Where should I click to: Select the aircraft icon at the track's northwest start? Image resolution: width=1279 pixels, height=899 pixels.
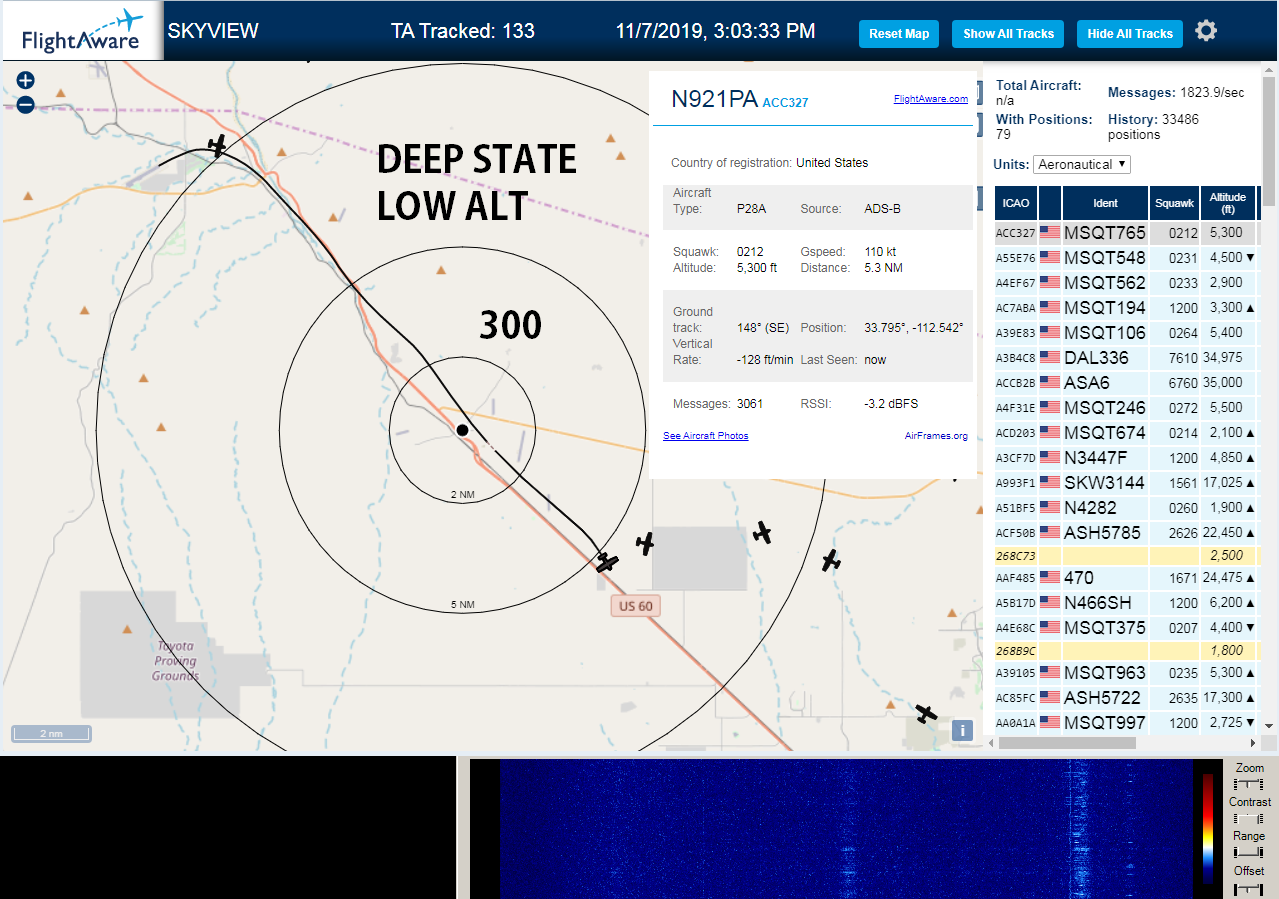[x=218, y=146]
